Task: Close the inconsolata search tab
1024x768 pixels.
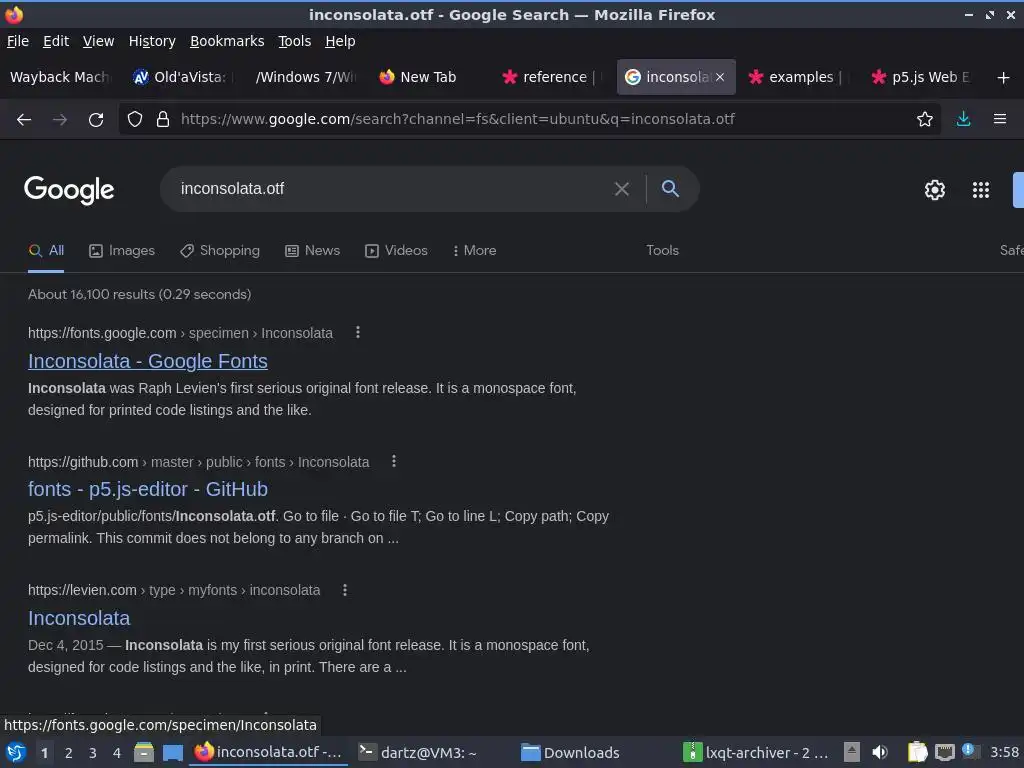Action: tap(720, 77)
